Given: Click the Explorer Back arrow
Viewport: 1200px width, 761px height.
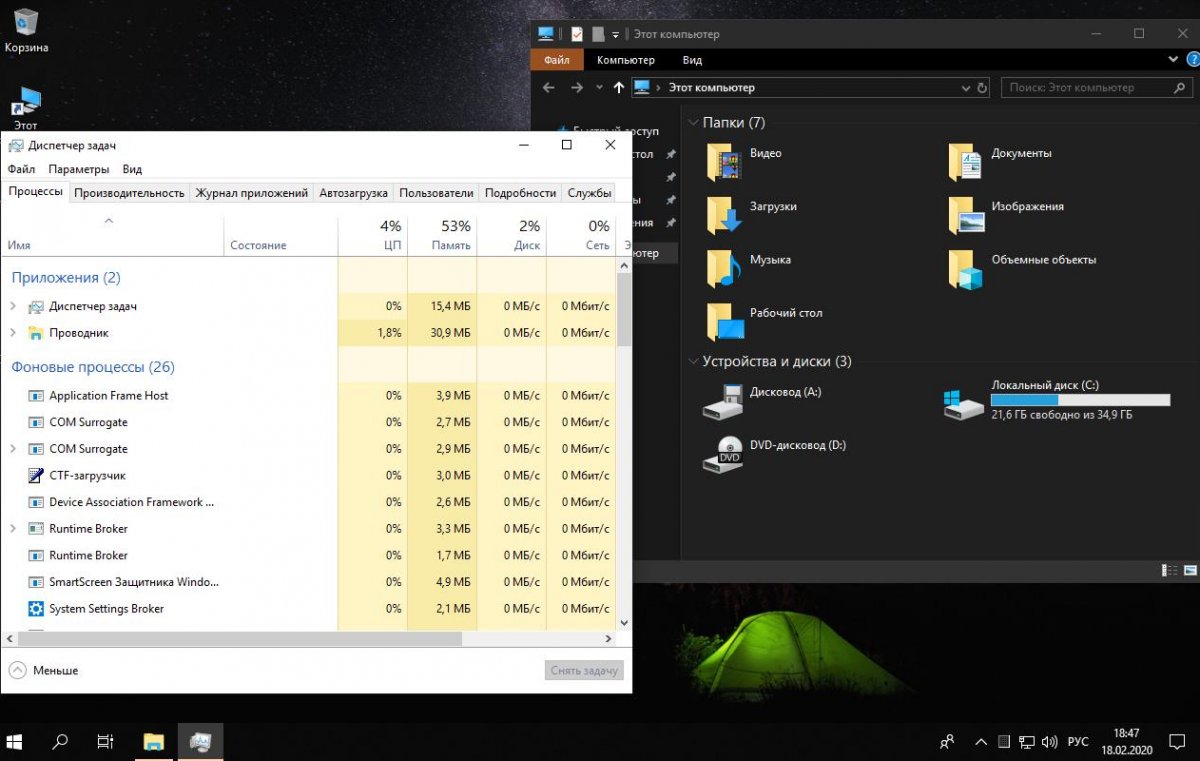Looking at the screenshot, I should (549, 88).
